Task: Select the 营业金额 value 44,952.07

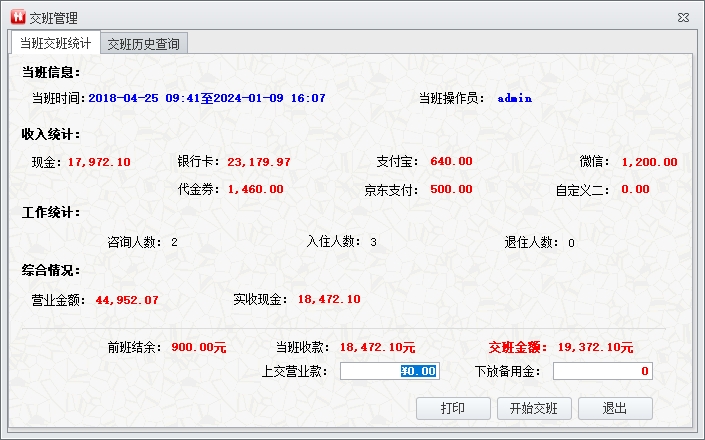Action: tap(127, 299)
